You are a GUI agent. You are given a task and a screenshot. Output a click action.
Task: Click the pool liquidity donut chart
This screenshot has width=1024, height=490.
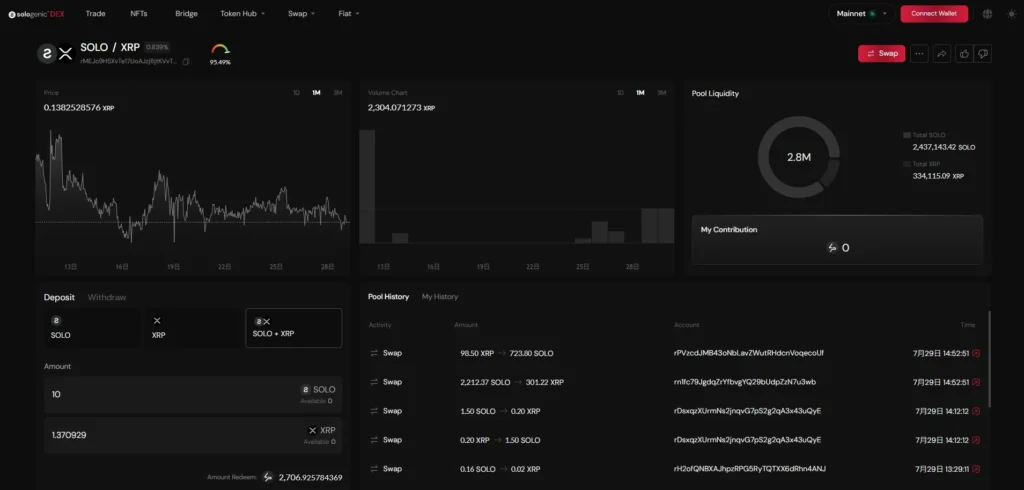click(x=799, y=157)
